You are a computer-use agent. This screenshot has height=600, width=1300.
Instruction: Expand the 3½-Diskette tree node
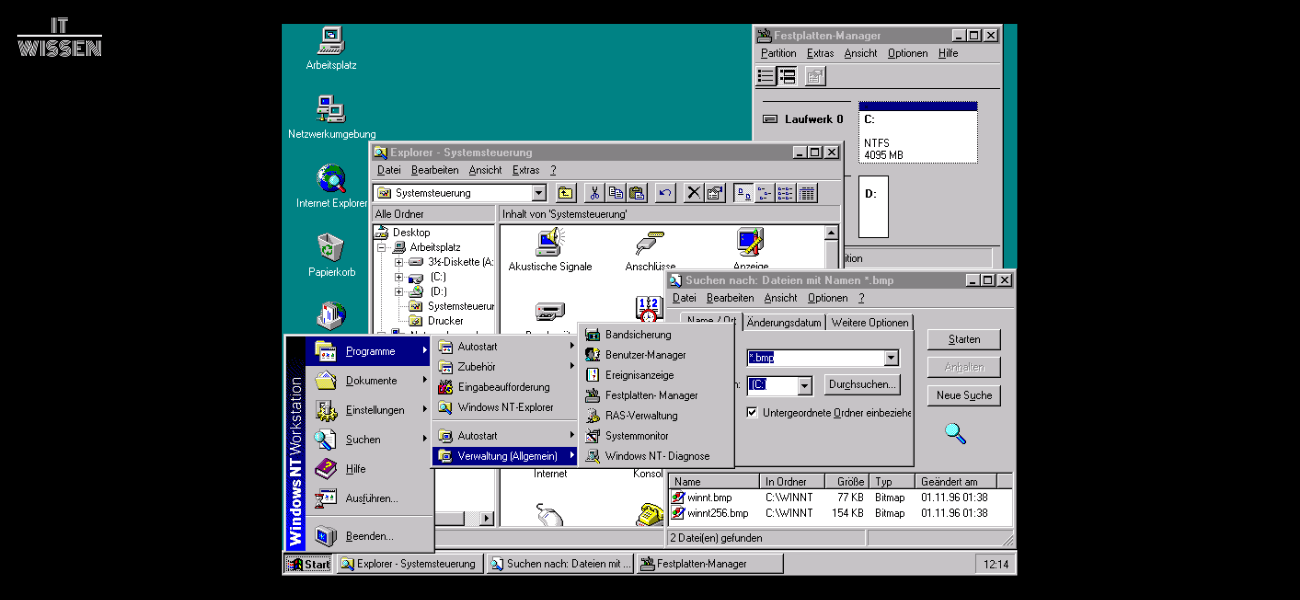coord(398,262)
